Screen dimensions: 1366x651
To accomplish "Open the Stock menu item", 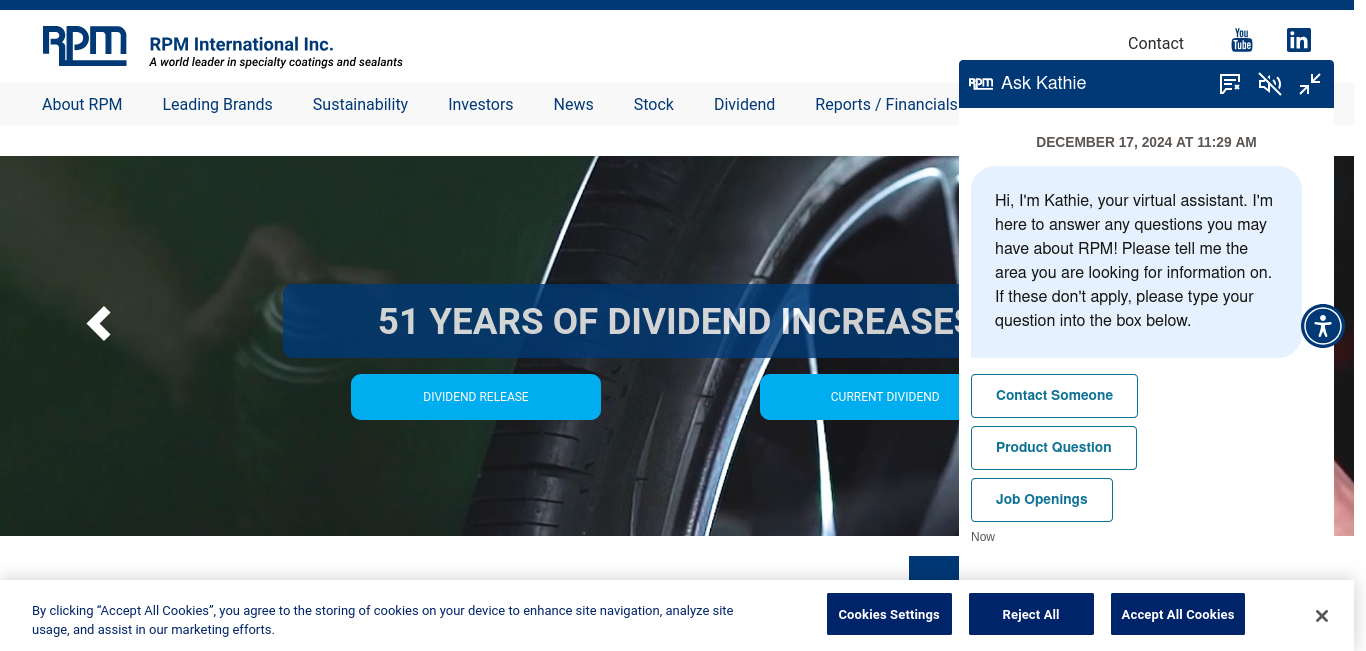I will 654,104.
